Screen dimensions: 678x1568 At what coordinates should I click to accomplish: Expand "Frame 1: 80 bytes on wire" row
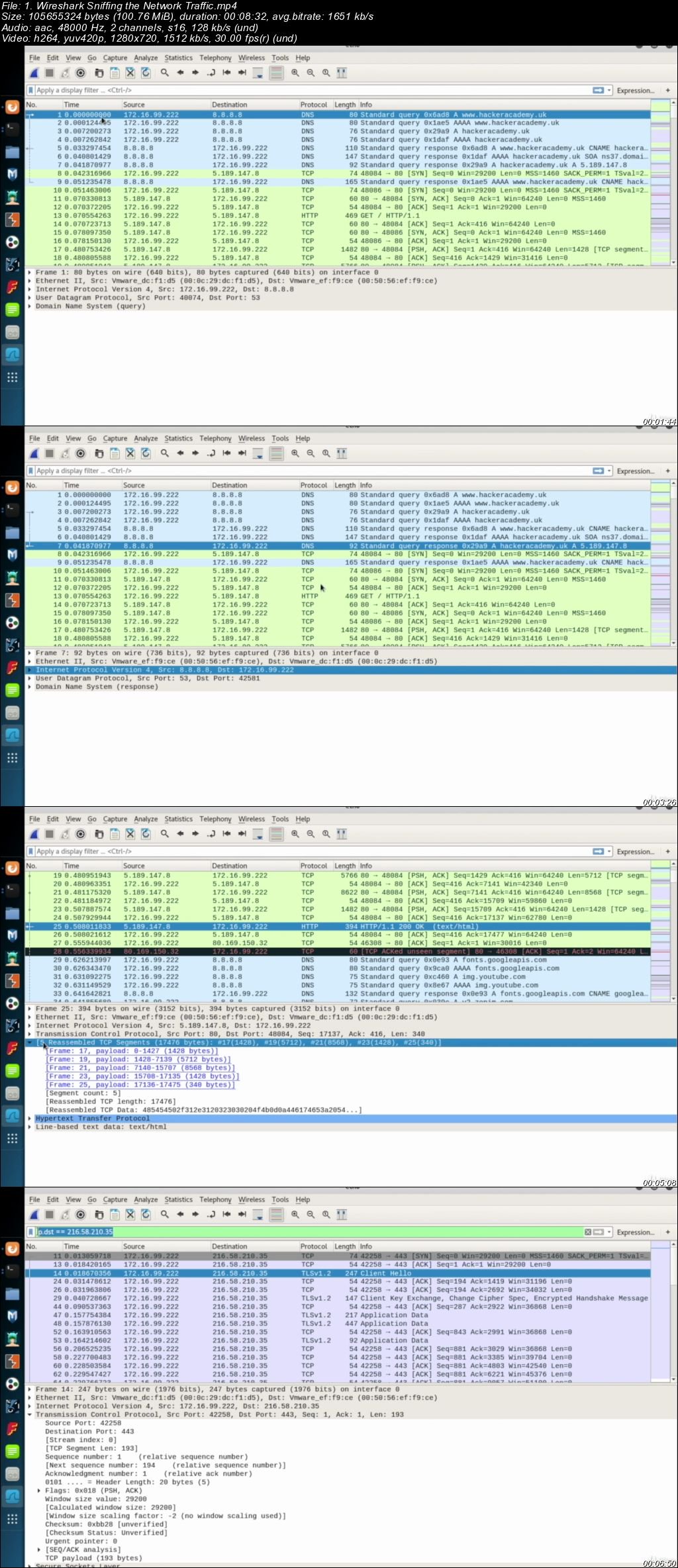30,272
